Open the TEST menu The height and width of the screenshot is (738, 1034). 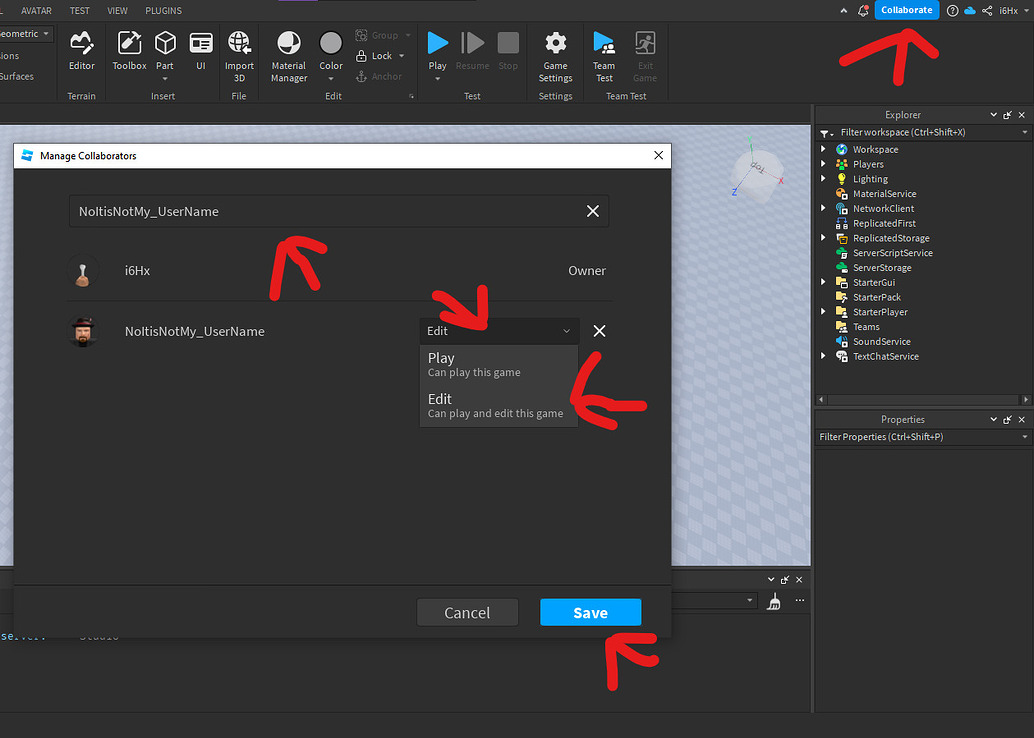point(79,10)
